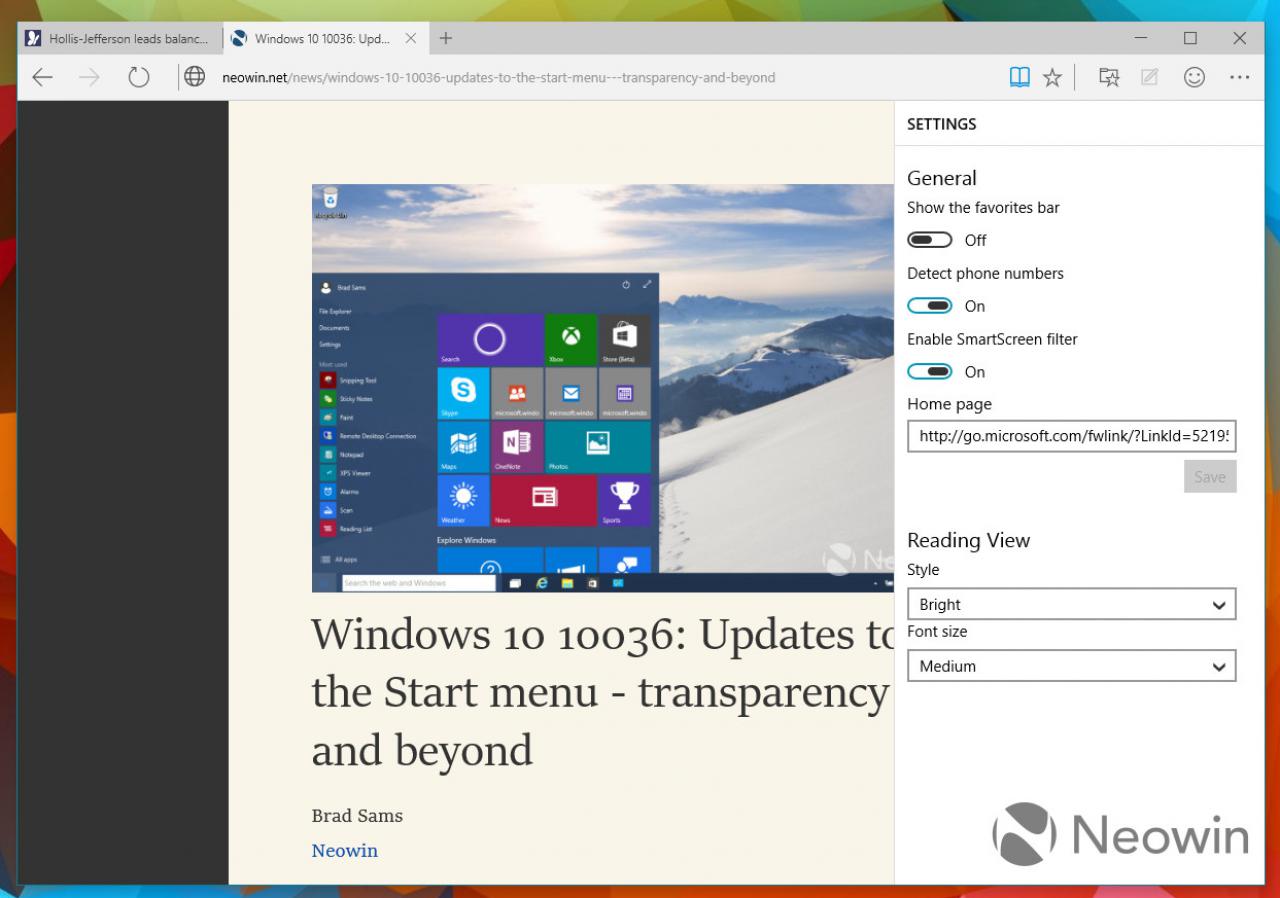This screenshot has width=1280, height=898.
Task: Toggle Reading View book icon
Action: point(1019,77)
